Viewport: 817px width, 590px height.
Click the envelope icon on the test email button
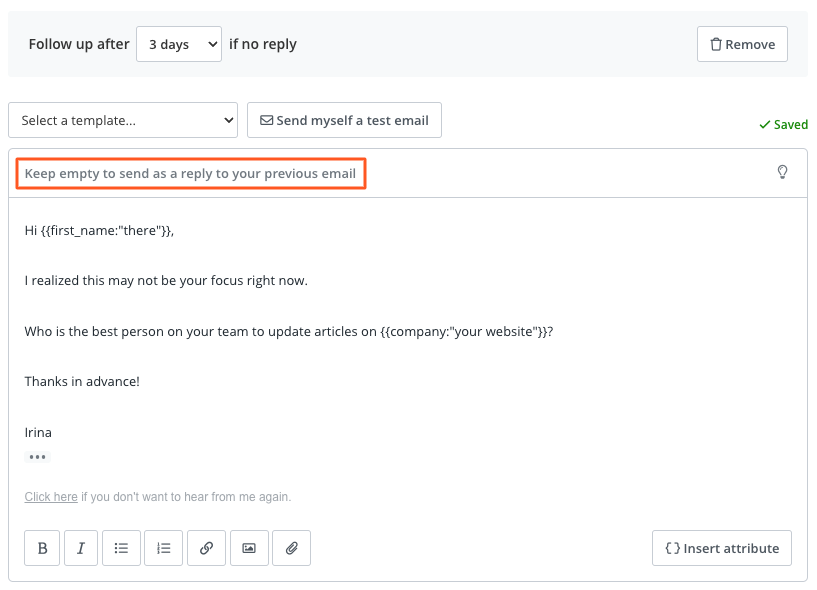(x=266, y=120)
